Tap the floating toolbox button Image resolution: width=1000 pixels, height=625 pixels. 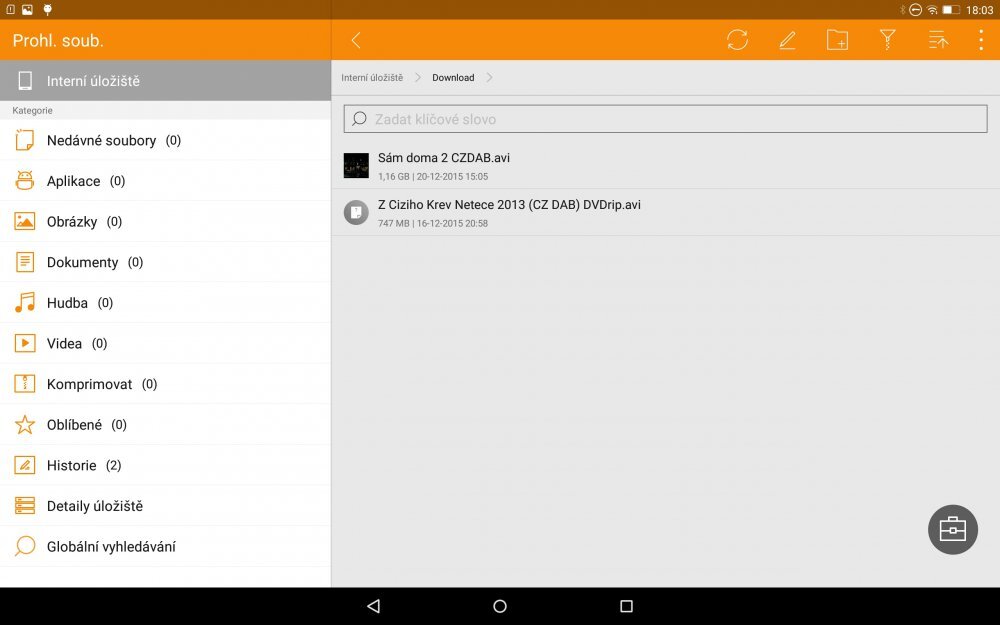952,529
